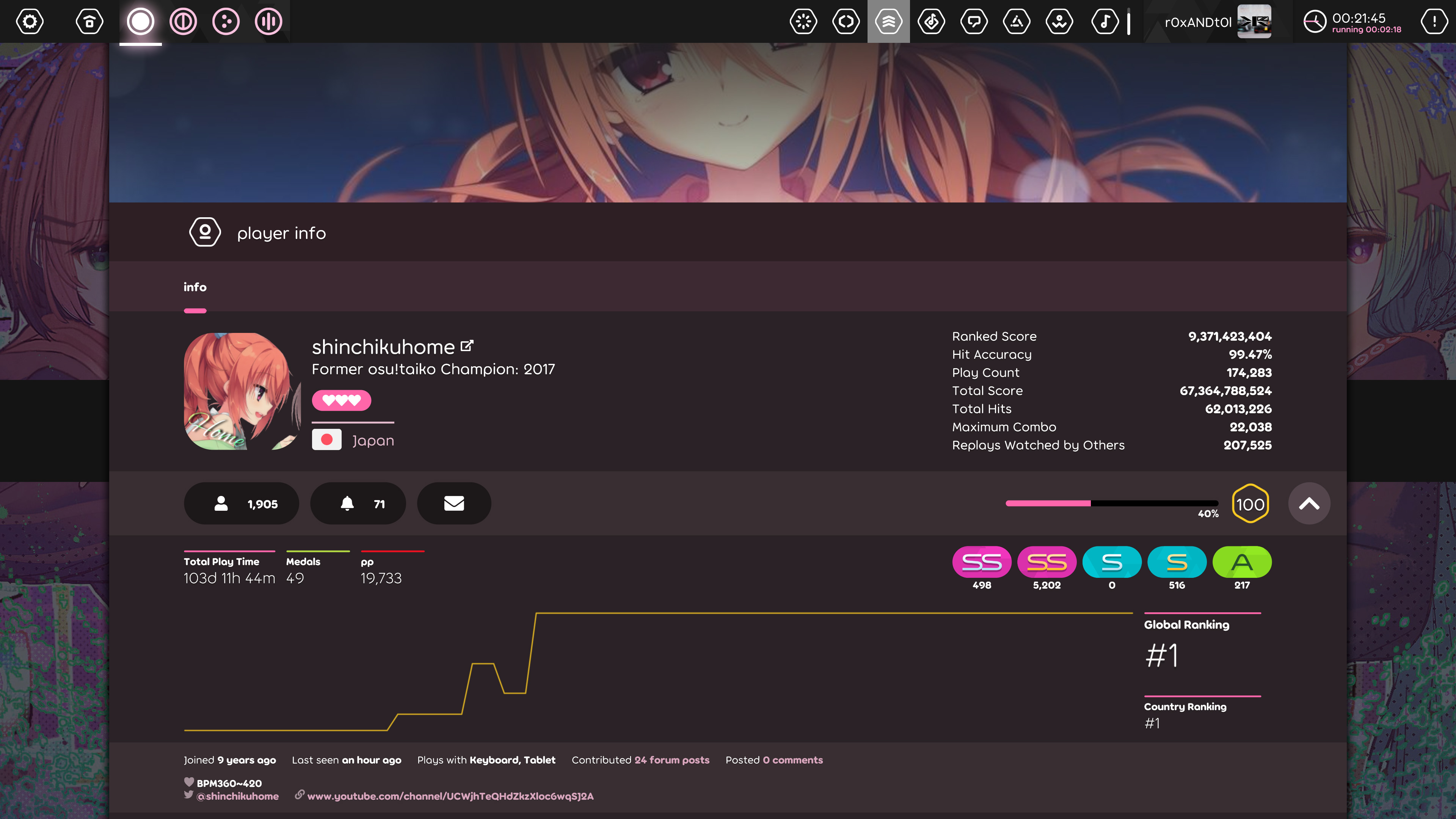The image size is (1456, 819).
Task: Switch to the osu!catch ruleset
Action: pyautogui.click(x=226, y=22)
